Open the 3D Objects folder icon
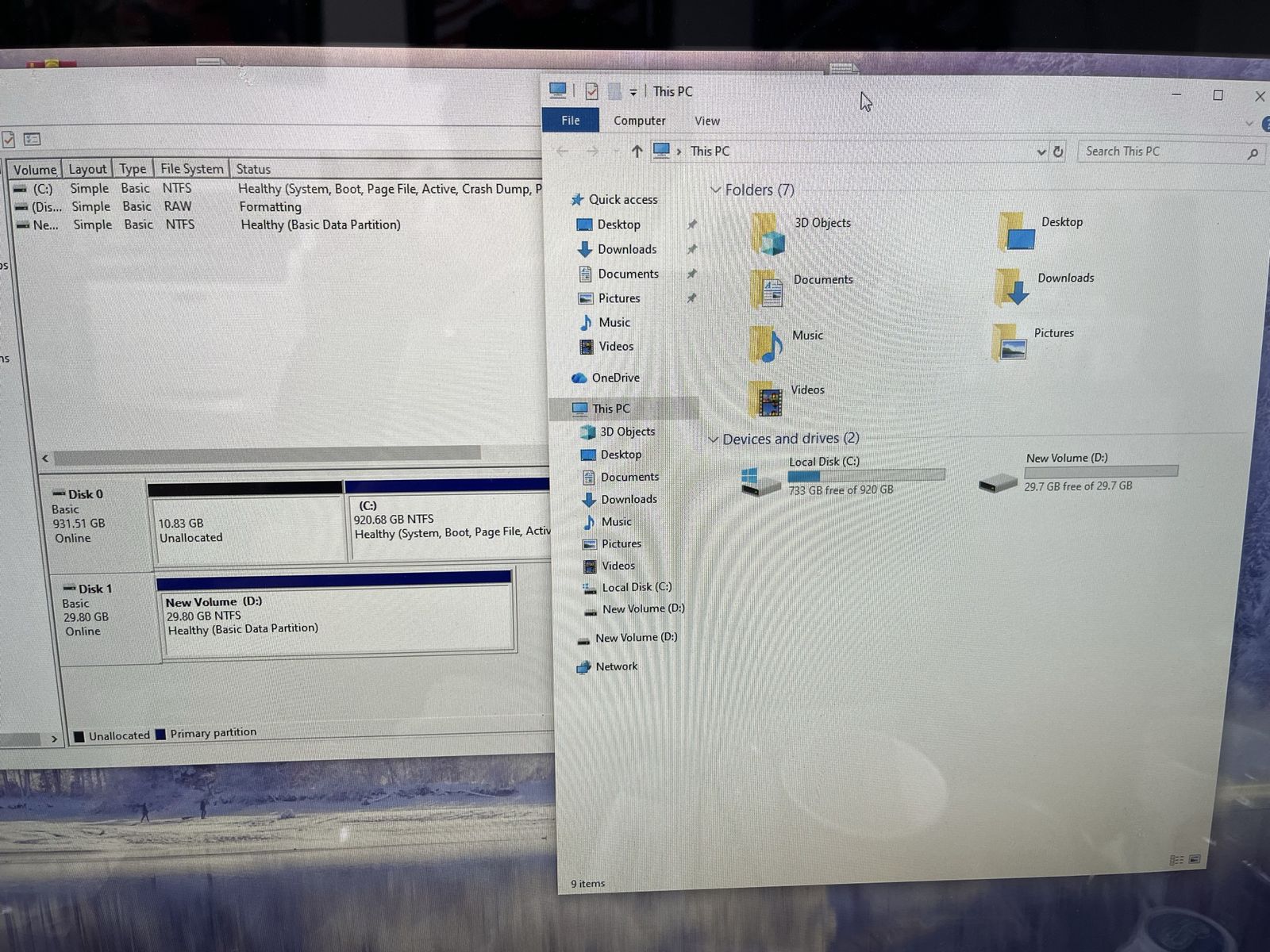This screenshot has height=952, width=1270. (x=768, y=234)
